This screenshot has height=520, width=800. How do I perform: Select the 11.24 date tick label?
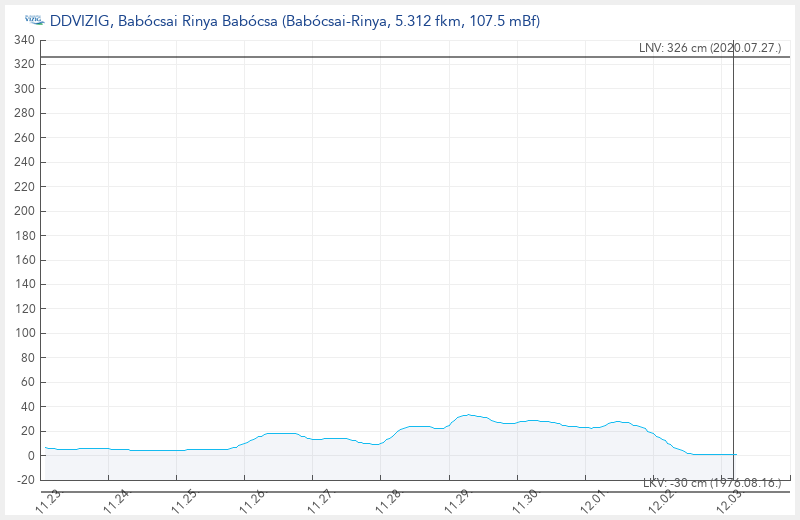[x=117, y=498]
